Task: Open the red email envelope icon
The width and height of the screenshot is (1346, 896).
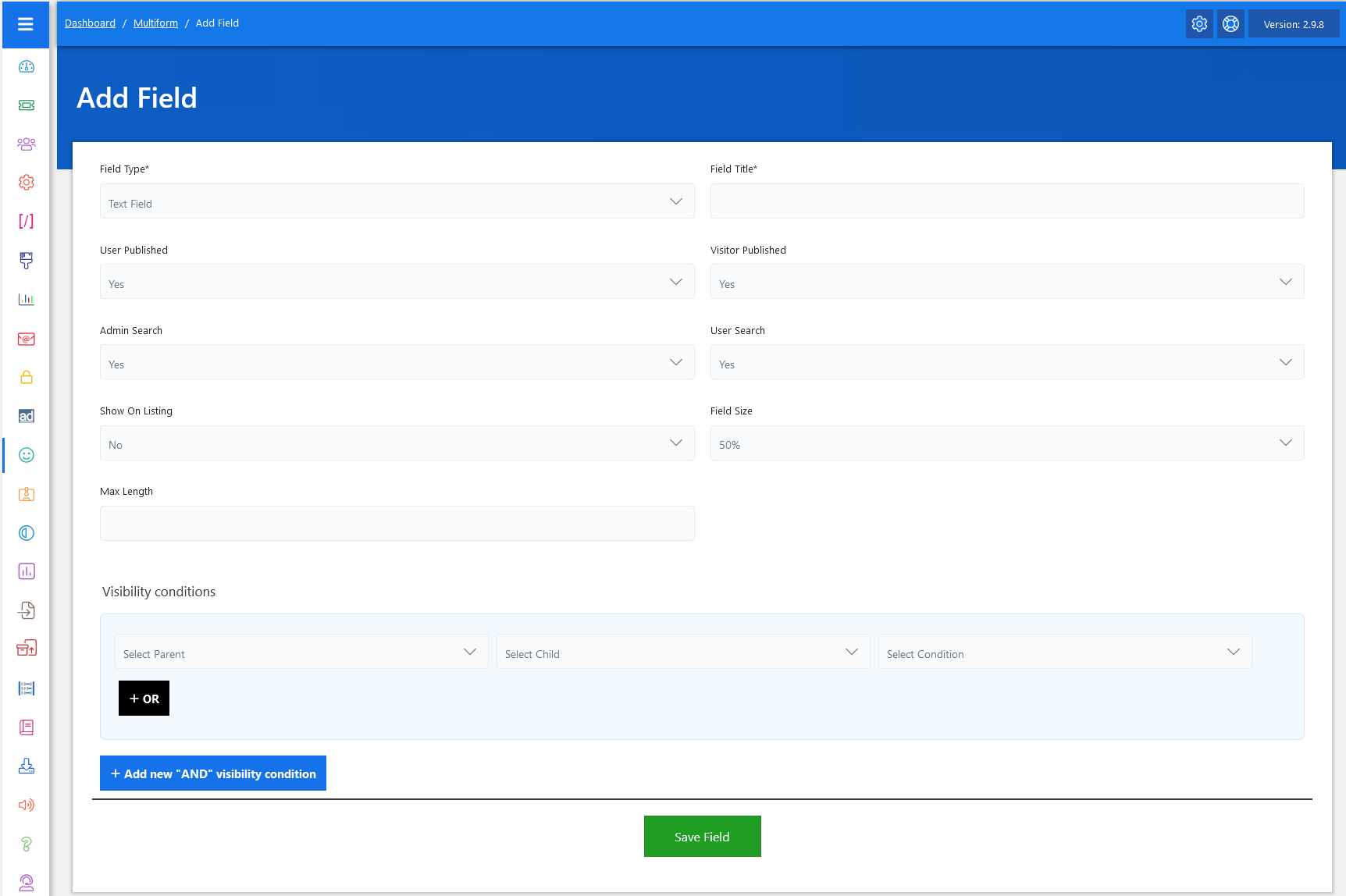Action: (x=27, y=339)
